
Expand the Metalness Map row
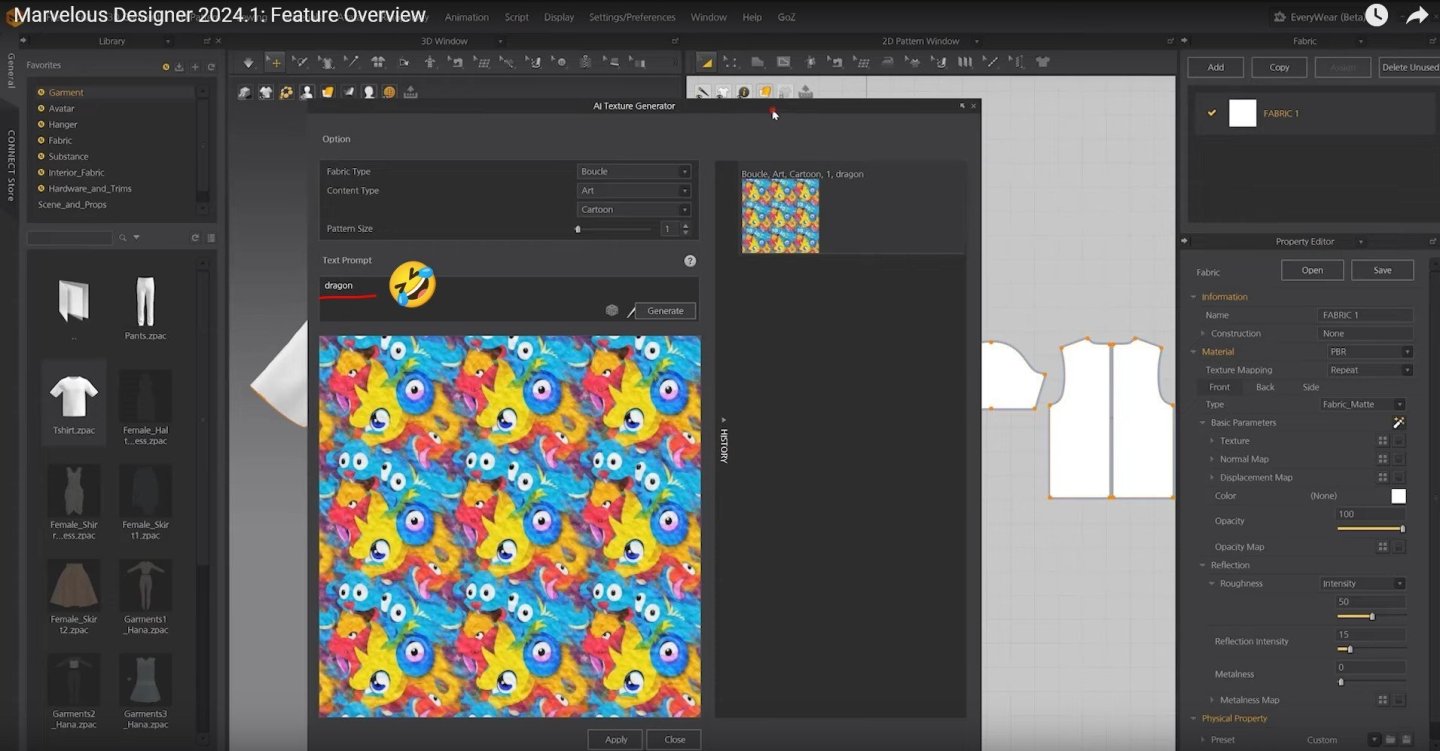[x=1212, y=700]
